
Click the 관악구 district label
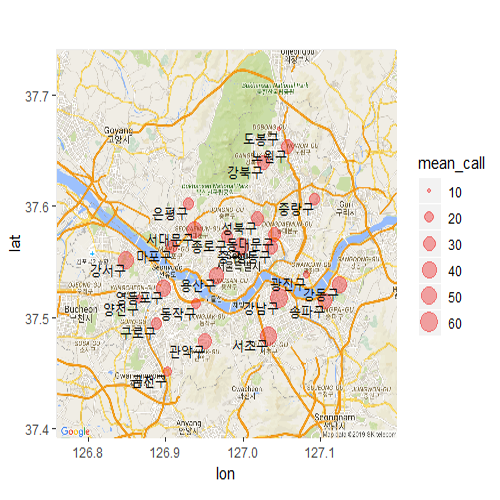coord(187,352)
